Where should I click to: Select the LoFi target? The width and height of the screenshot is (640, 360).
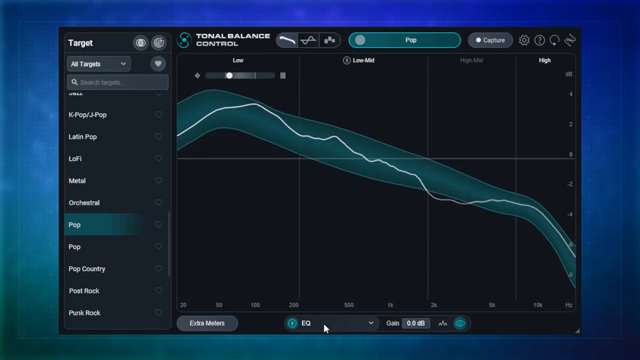[x=75, y=159]
